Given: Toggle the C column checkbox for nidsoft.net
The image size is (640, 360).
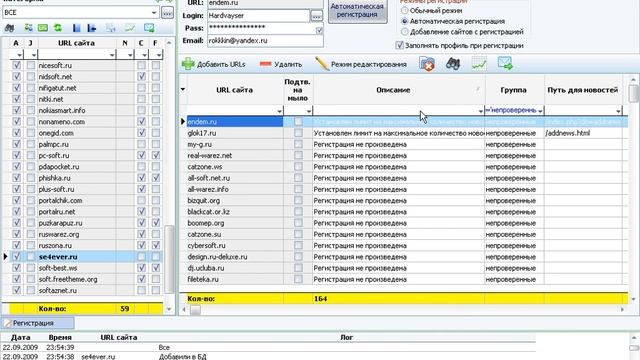Looking at the screenshot, I should pyautogui.click(x=141, y=76).
